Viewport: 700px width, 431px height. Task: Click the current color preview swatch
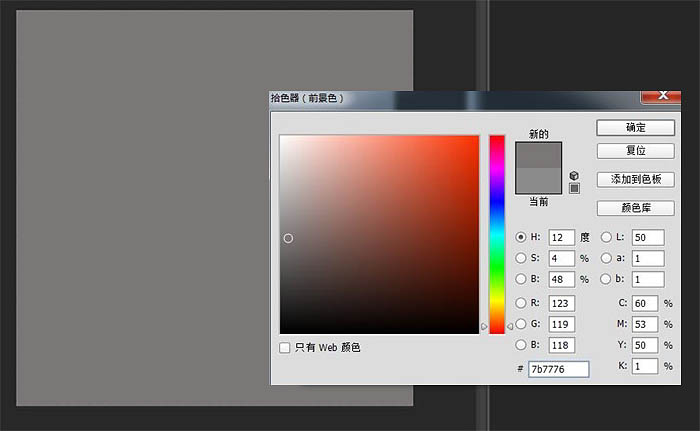pos(540,180)
